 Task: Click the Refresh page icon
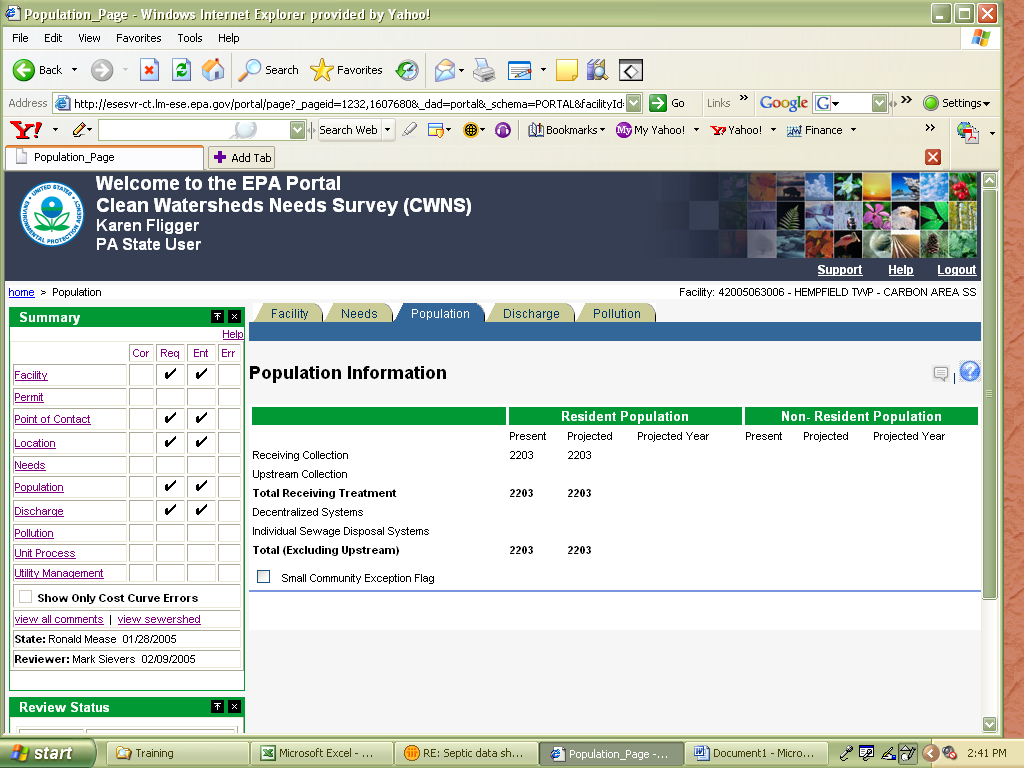181,70
